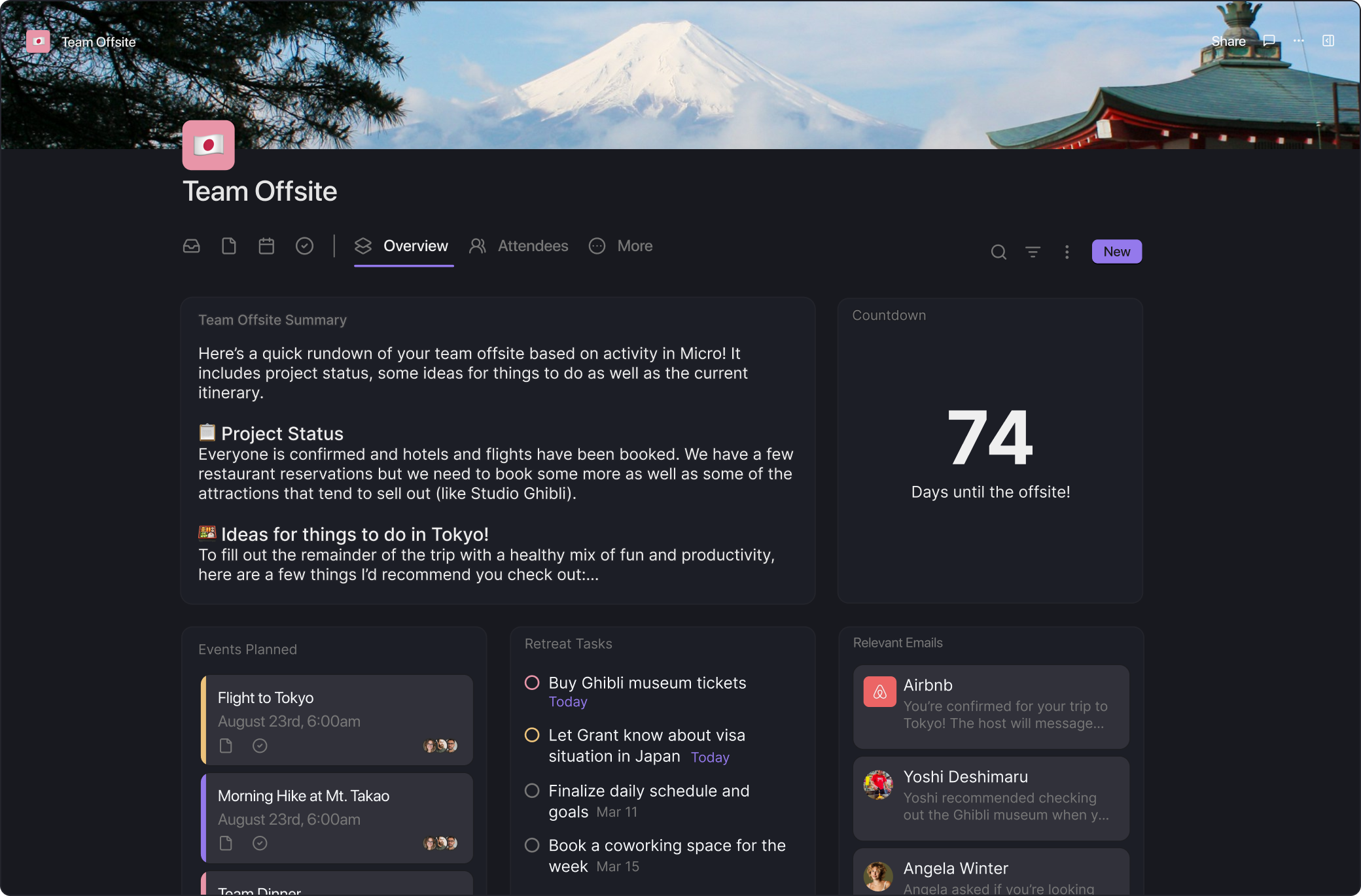Click Angela Winter's avatar
This screenshot has height=896, width=1361.
coord(879,876)
